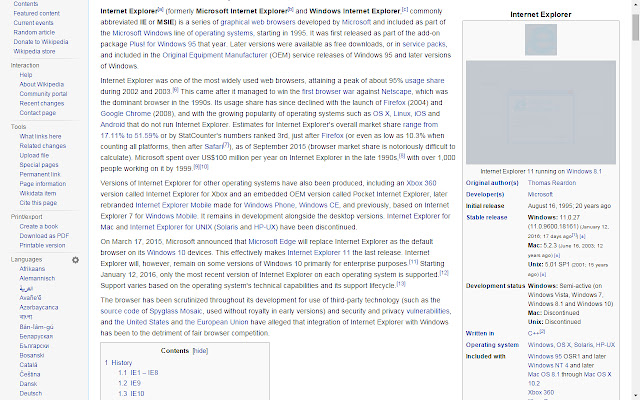
Task: Open the Languages settings gear icon
Action: click(x=76, y=260)
